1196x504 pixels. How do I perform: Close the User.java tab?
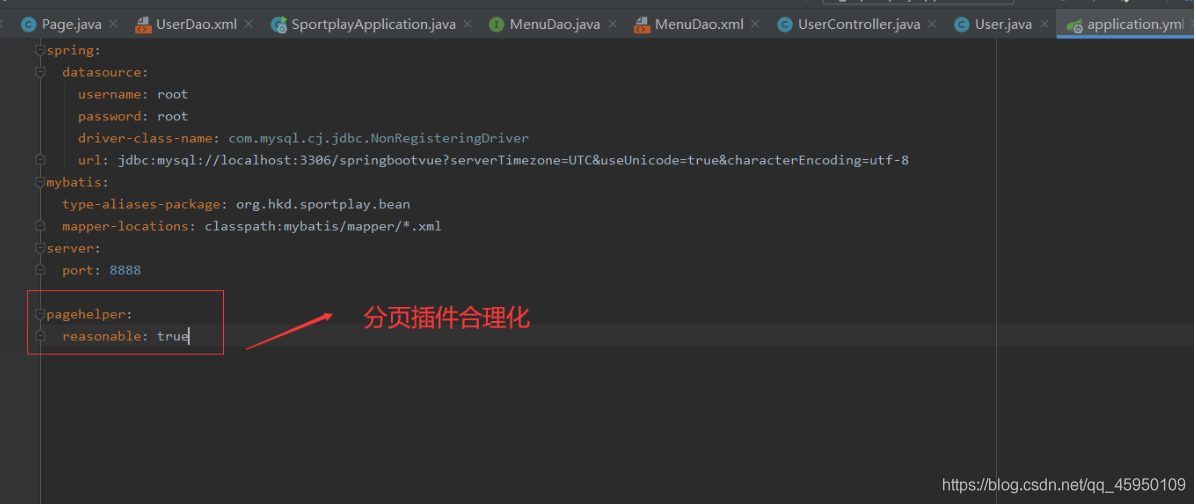coord(1043,24)
